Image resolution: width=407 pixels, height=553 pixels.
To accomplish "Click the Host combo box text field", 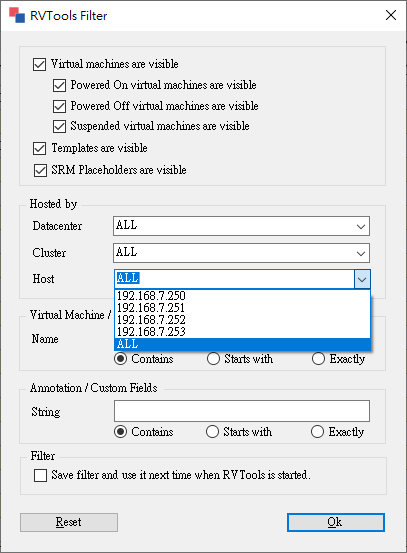I will 235,279.
